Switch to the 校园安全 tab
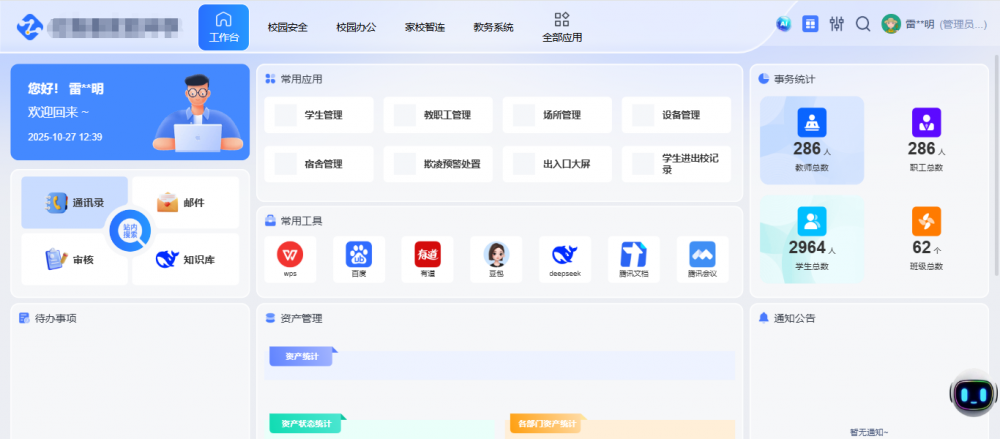 (x=287, y=27)
